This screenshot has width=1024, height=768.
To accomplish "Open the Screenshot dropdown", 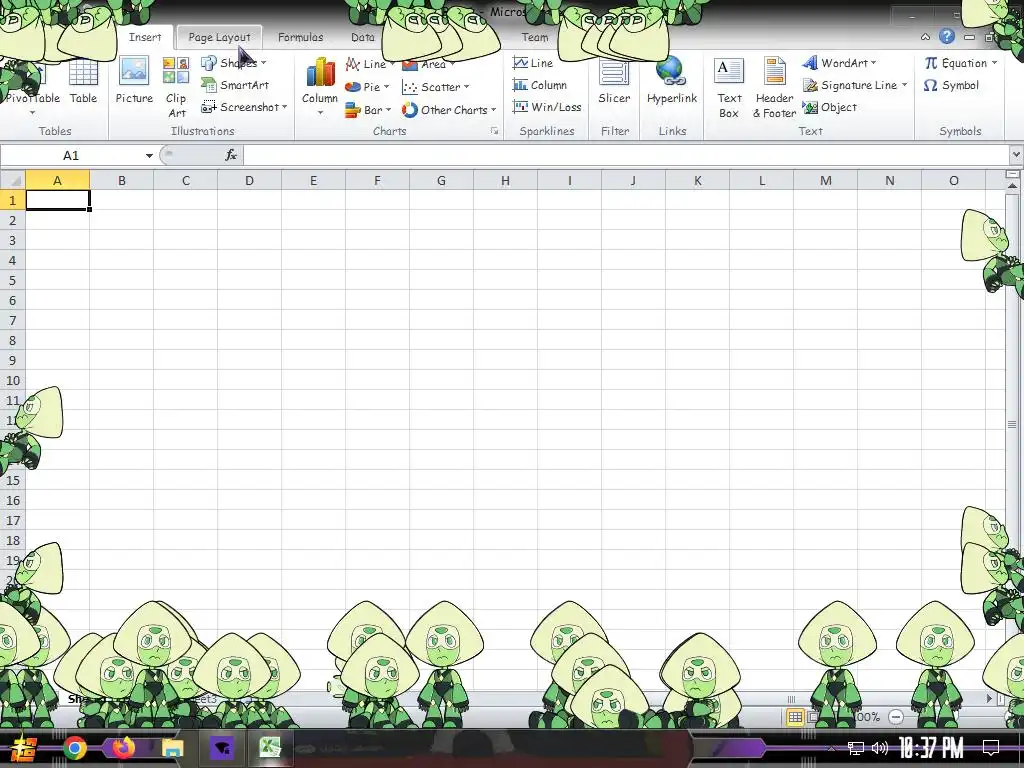I will 244,107.
